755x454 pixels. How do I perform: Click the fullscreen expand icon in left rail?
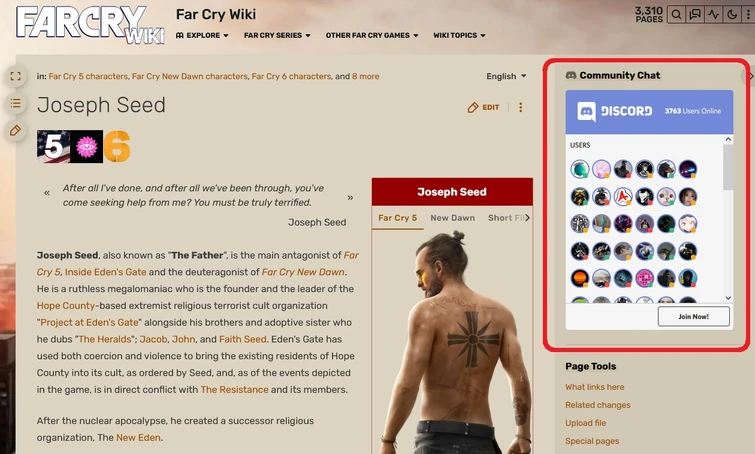coord(15,76)
